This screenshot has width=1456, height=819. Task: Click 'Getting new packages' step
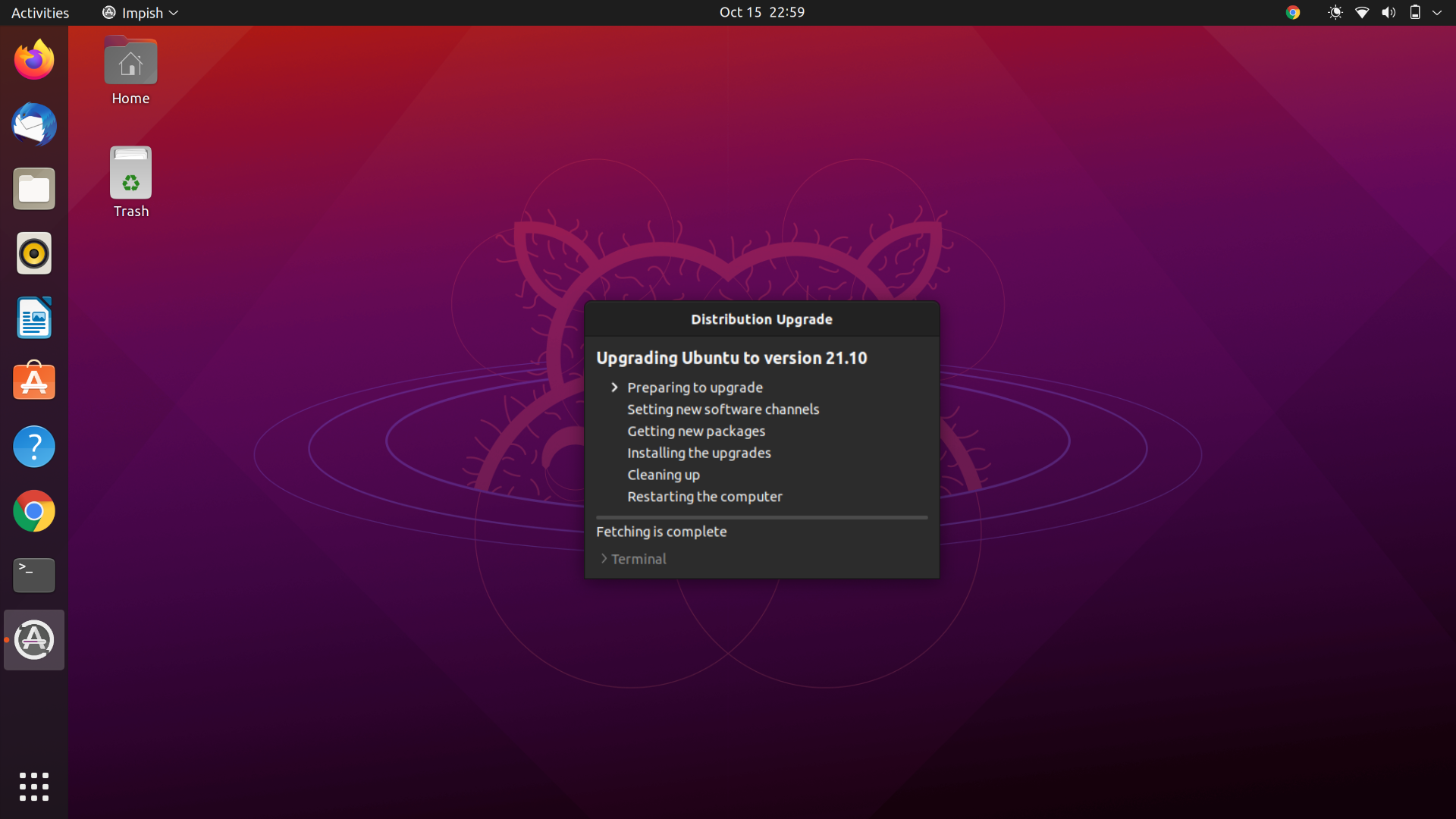point(696,431)
